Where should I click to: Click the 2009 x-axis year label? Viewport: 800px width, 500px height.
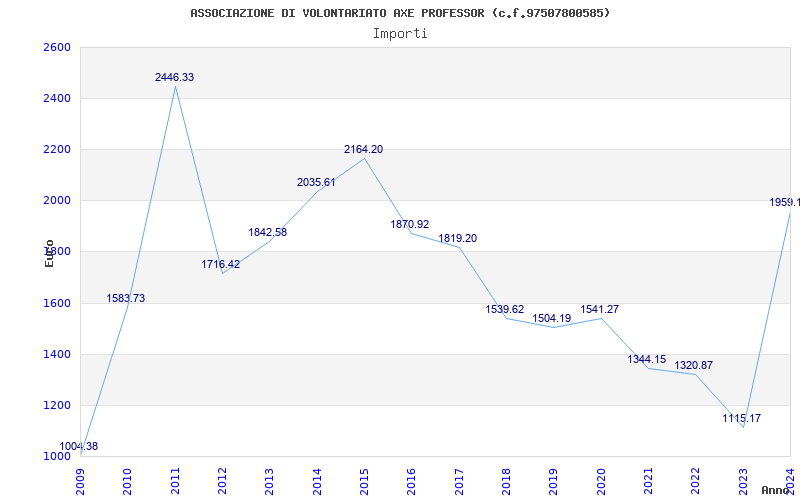[81, 482]
